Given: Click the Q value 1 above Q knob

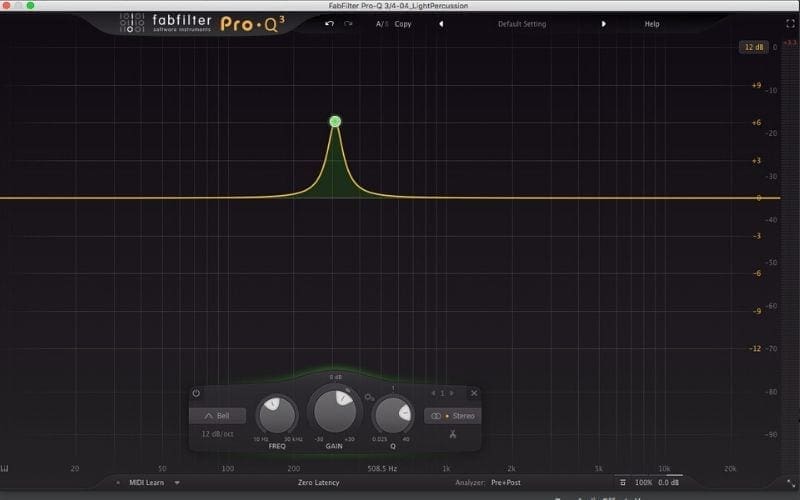Looking at the screenshot, I should click(x=393, y=388).
